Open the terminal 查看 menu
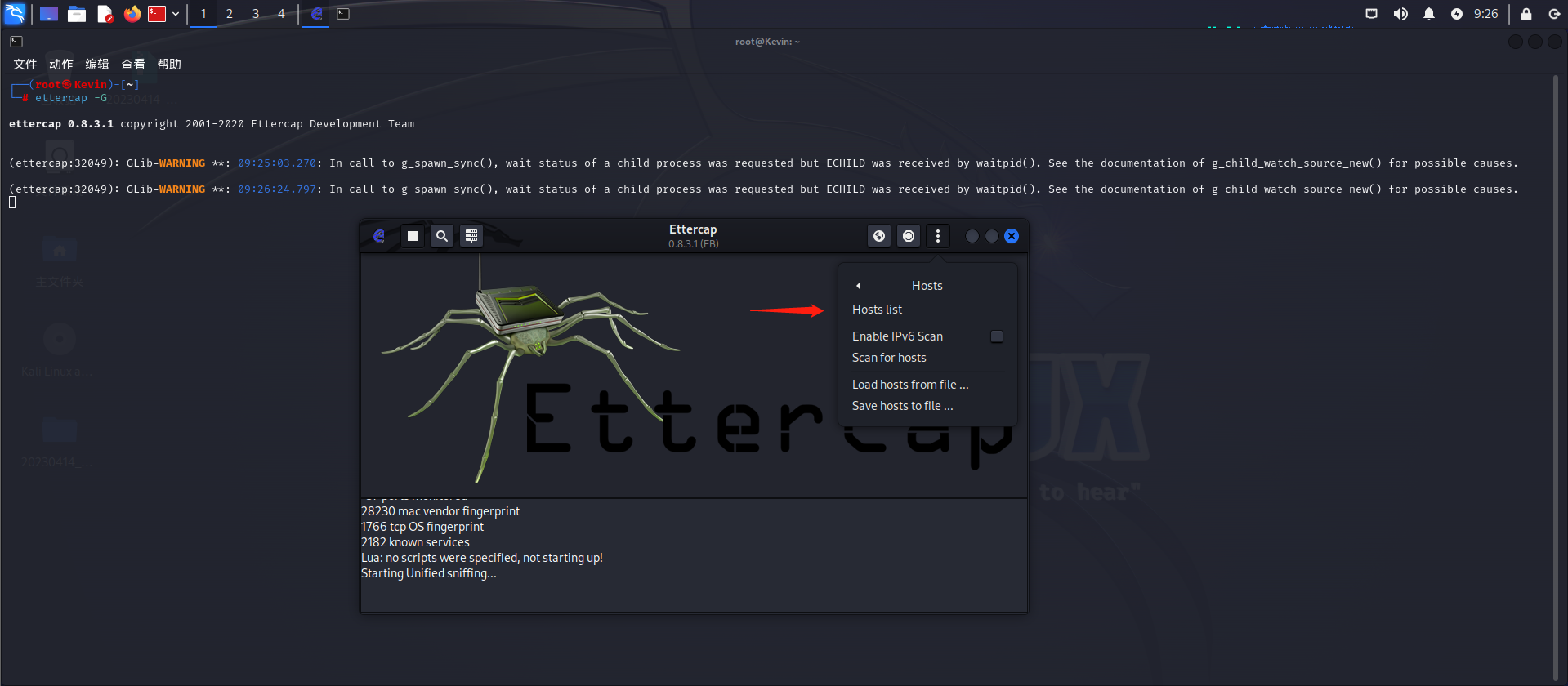 133,65
